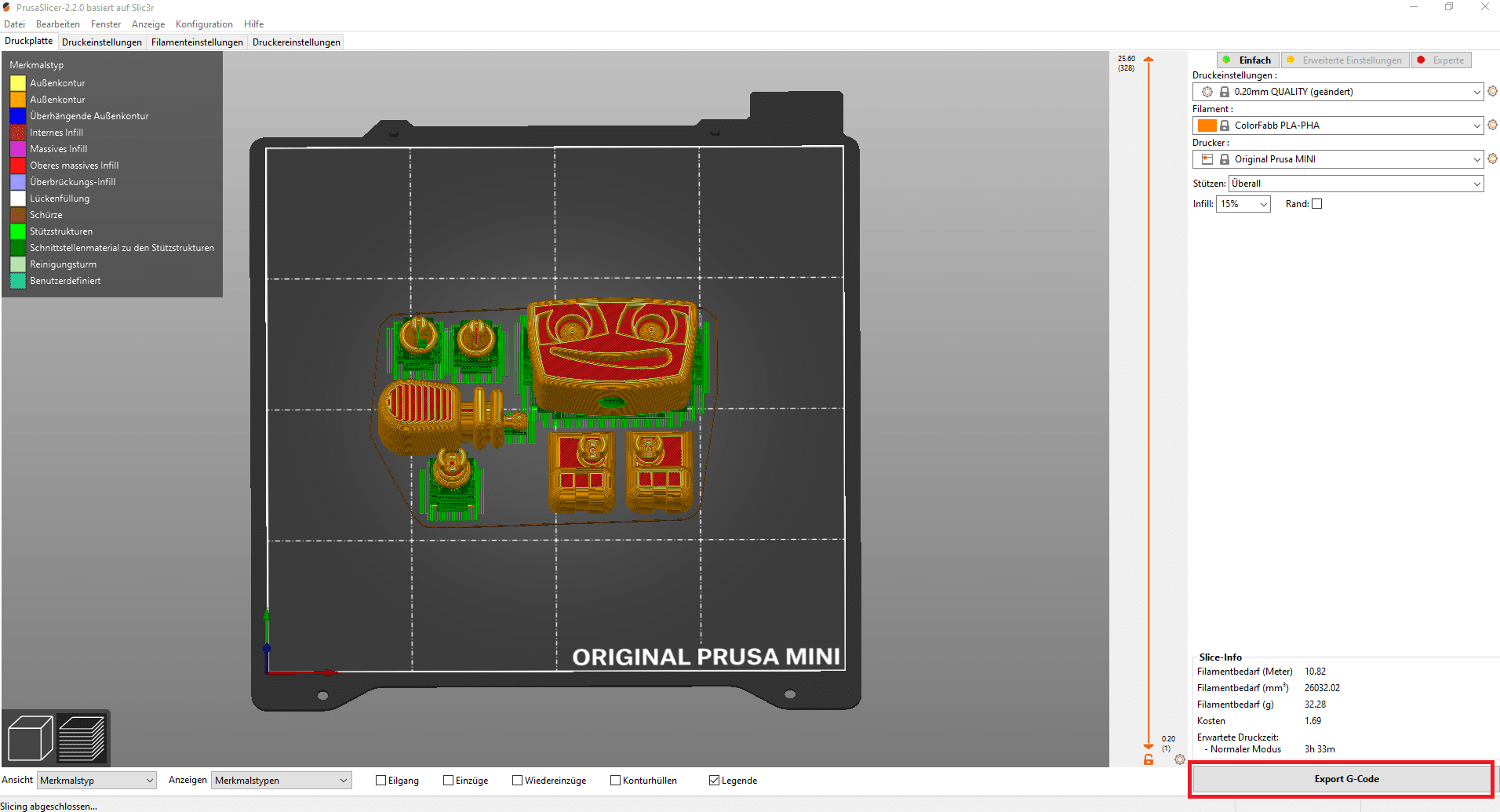
Task: Click the sliced face model on the bed
Action: pyautogui.click(x=612, y=357)
